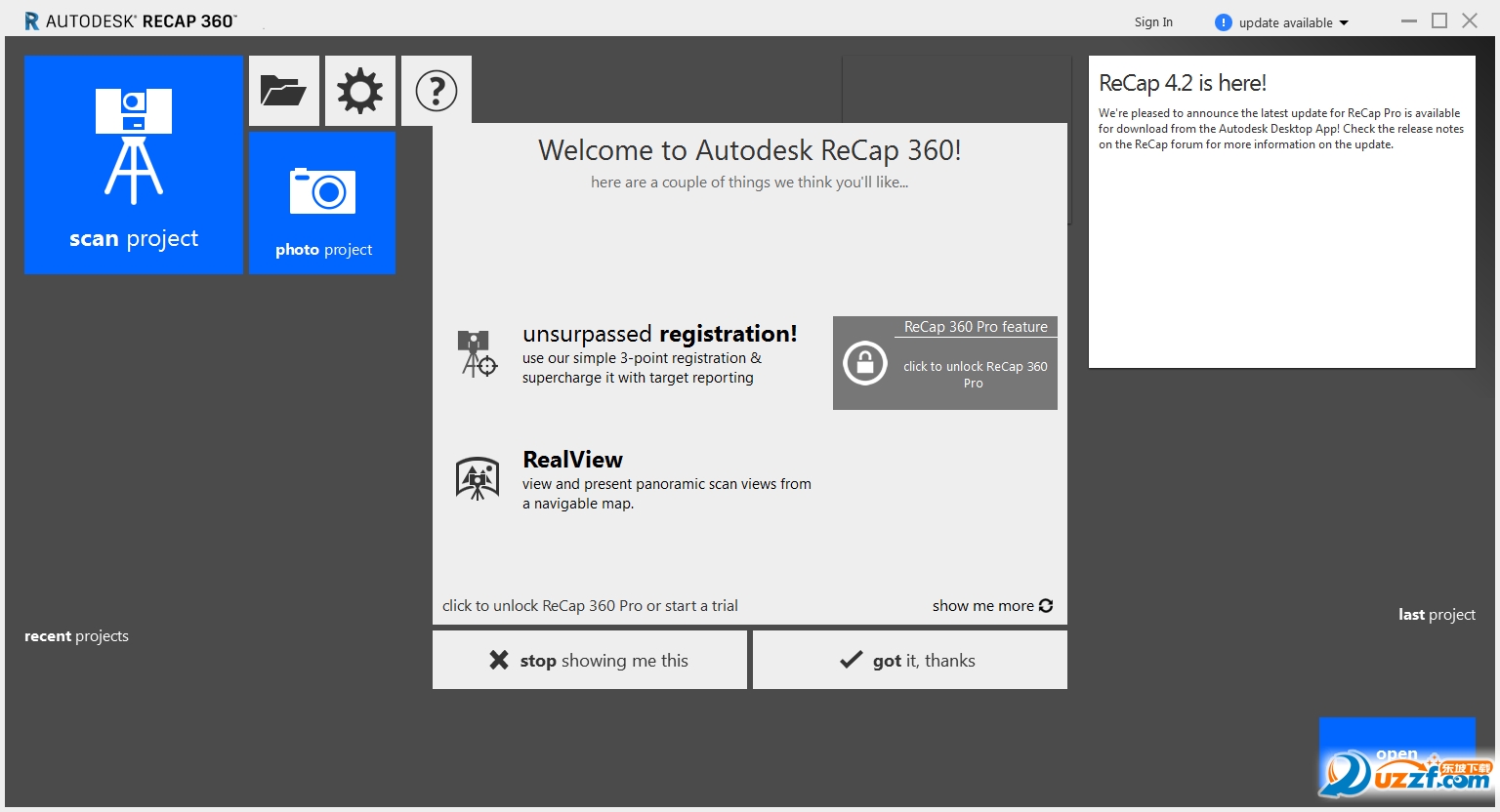Click the RealView heading text
1500x812 pixels.
573,460
